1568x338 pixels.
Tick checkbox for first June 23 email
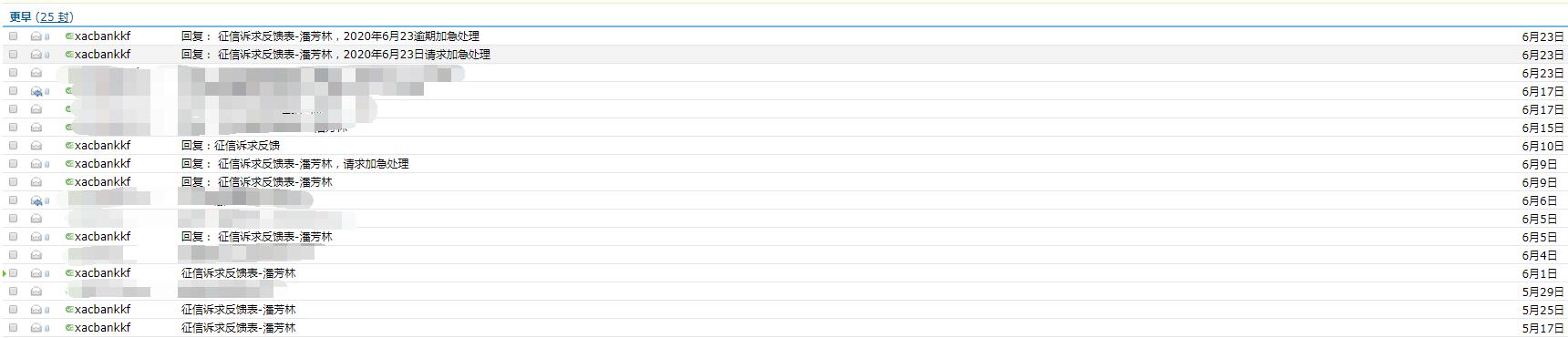tap(14, 36)
